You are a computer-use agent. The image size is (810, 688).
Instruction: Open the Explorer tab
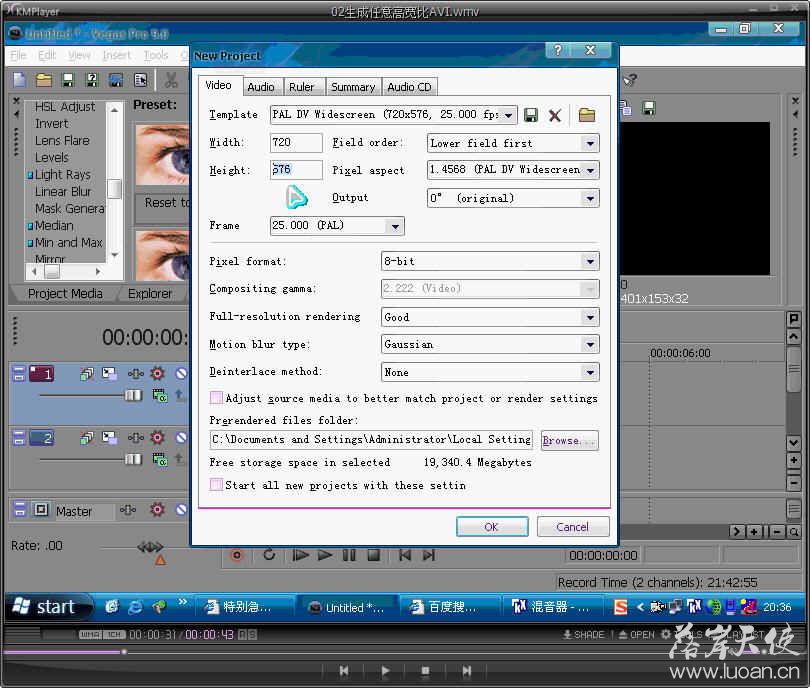tap(150, 293)
